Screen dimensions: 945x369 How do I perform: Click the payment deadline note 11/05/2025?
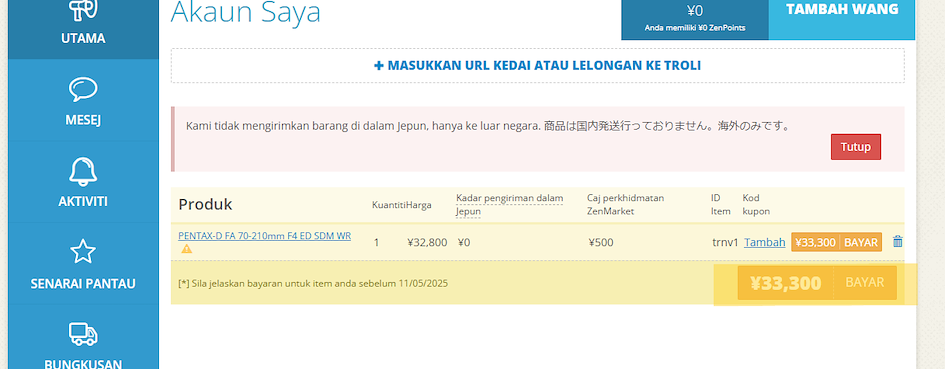click(313, 283)
